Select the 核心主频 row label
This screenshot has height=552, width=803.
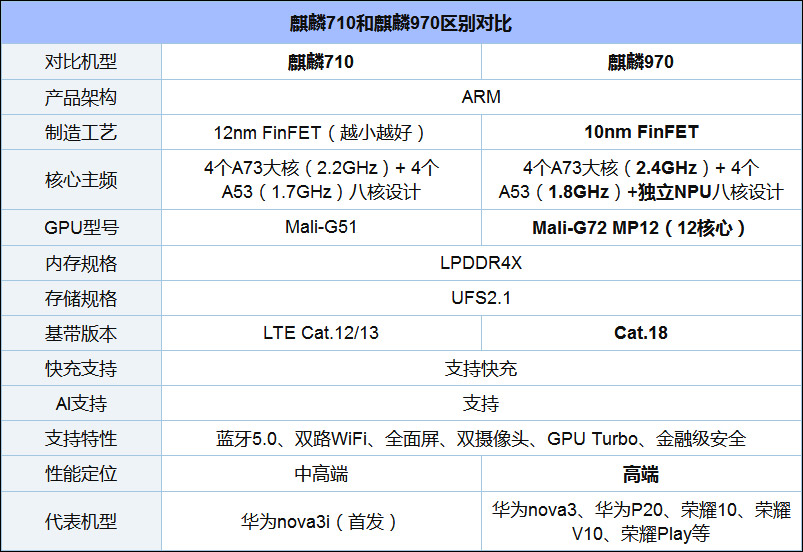81,180
